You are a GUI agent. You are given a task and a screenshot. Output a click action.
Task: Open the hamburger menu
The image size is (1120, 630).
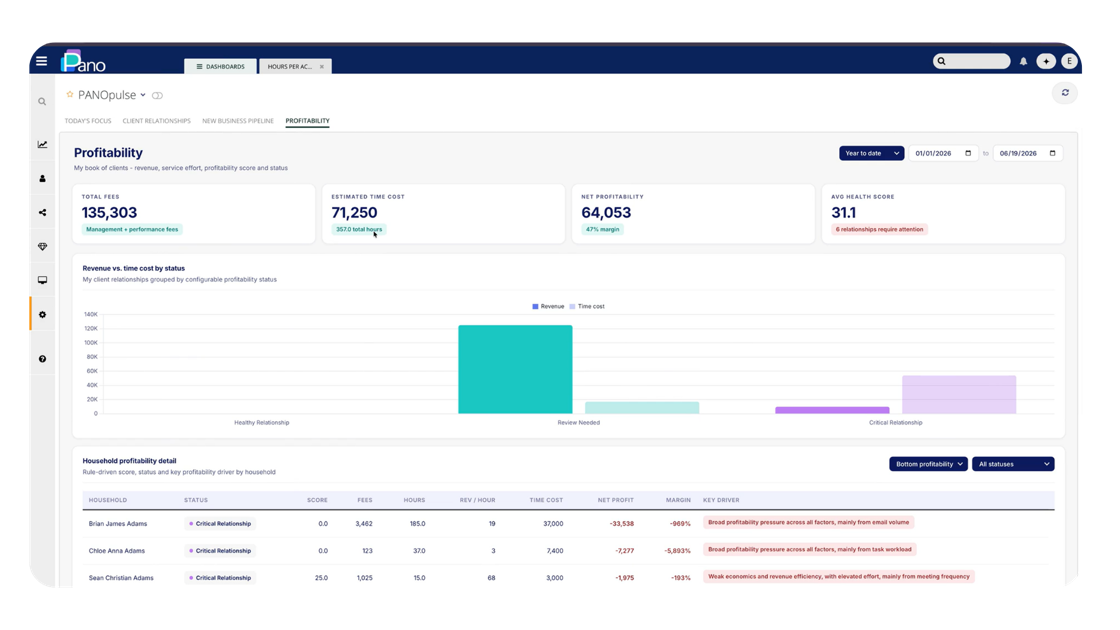tap(41, 61)
